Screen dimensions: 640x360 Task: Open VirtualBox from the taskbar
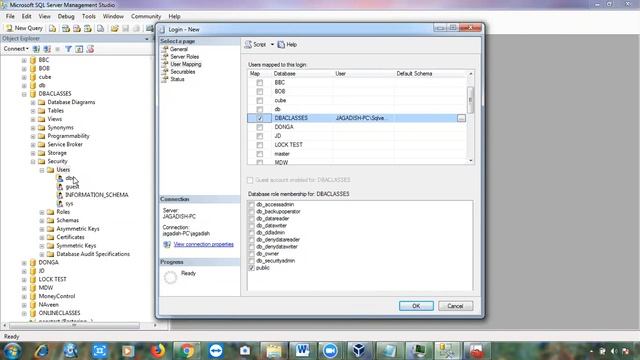(359, 351)
